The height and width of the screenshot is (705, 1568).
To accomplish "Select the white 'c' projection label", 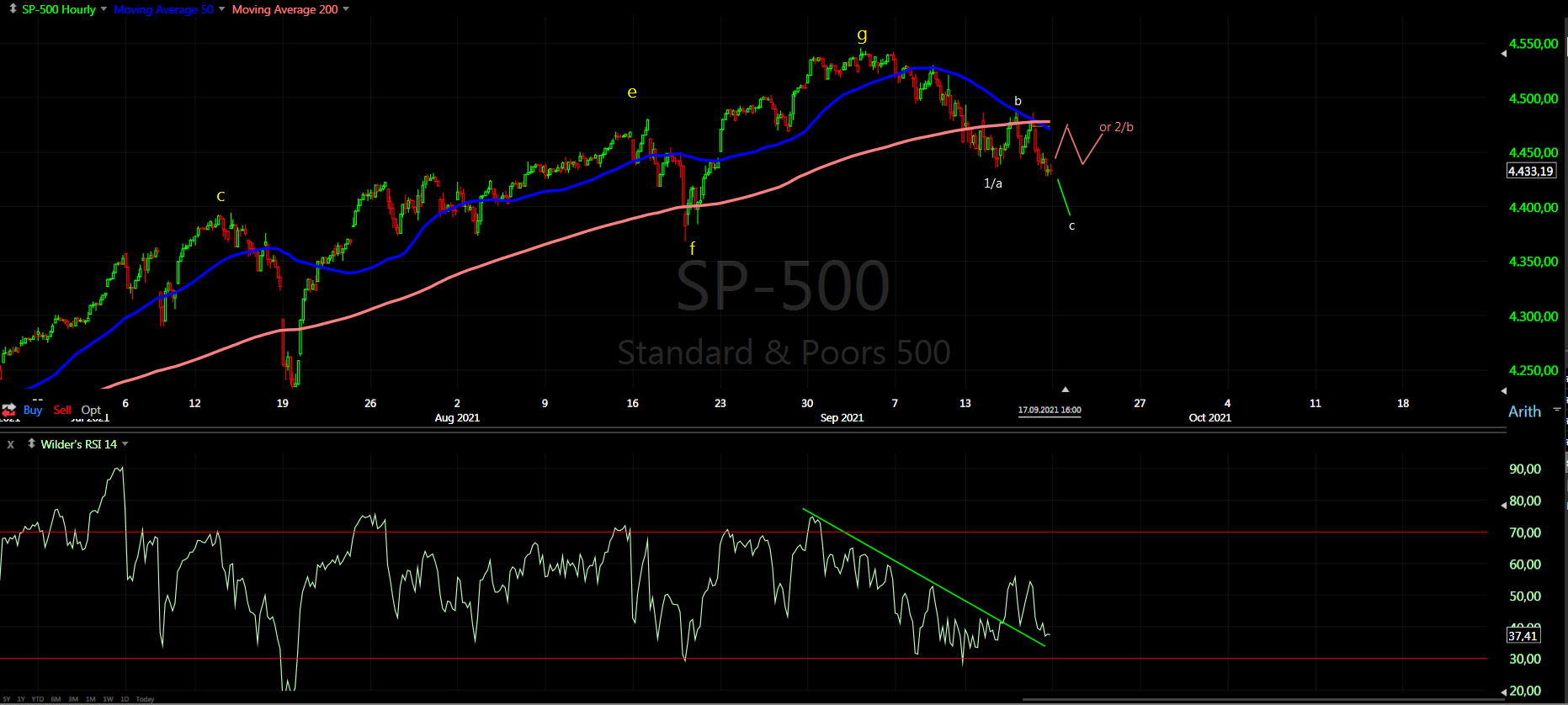I will (x=1071, y=225).
